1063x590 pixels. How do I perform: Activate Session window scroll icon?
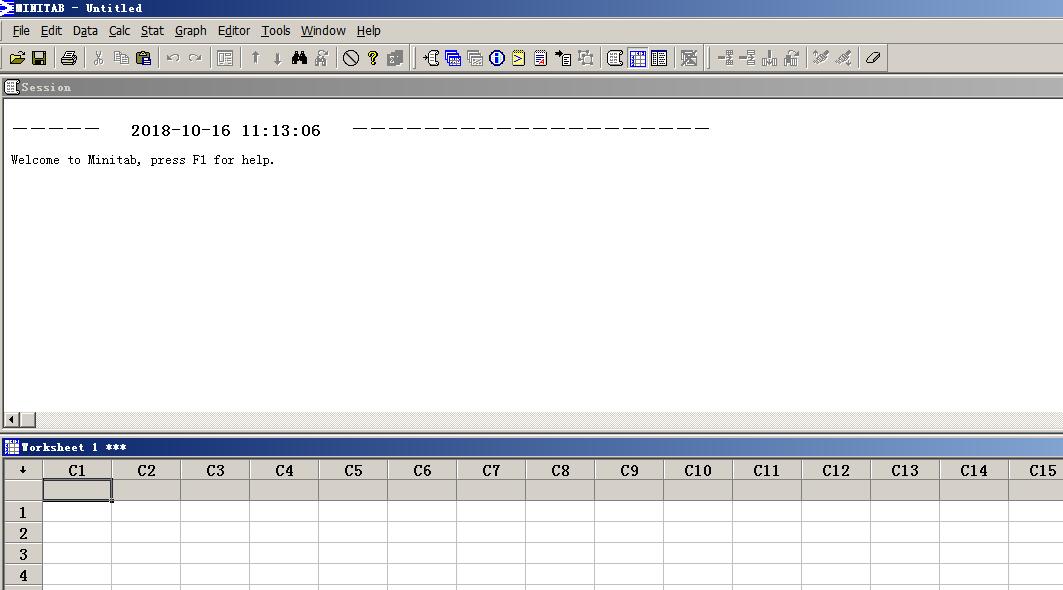click(615, 58)
